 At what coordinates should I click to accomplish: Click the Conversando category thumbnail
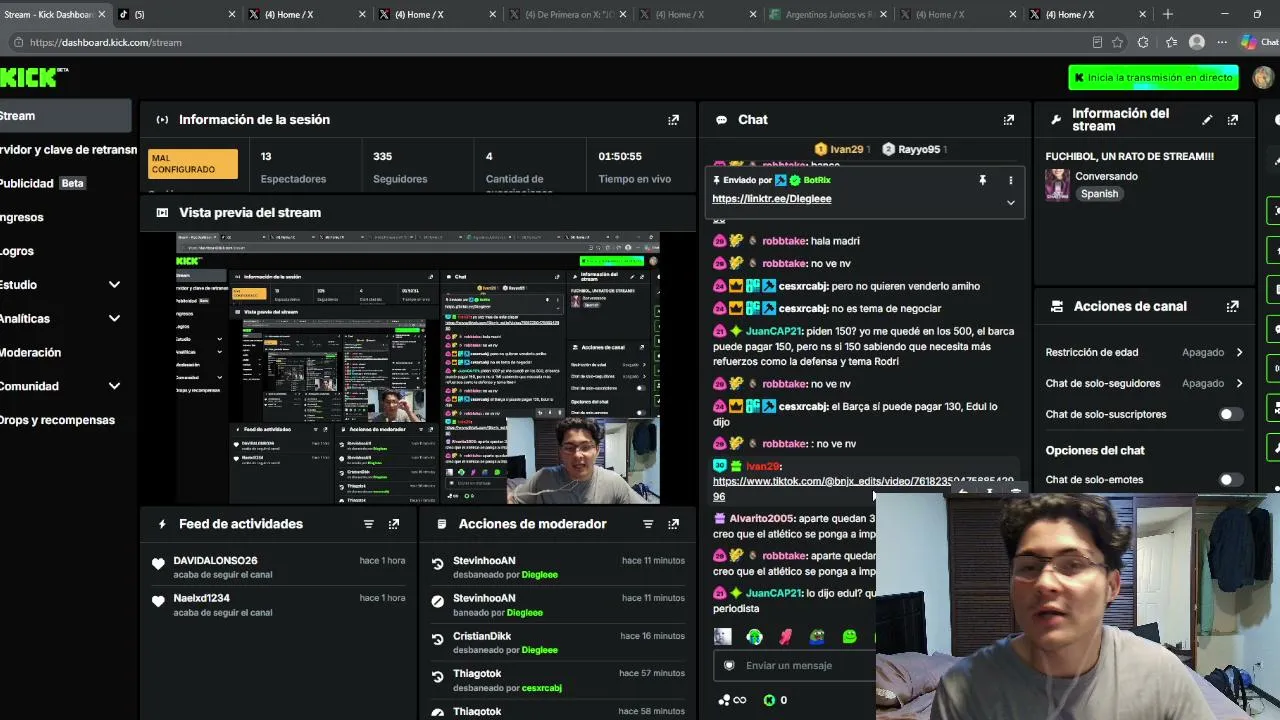tap(1057, 185)
